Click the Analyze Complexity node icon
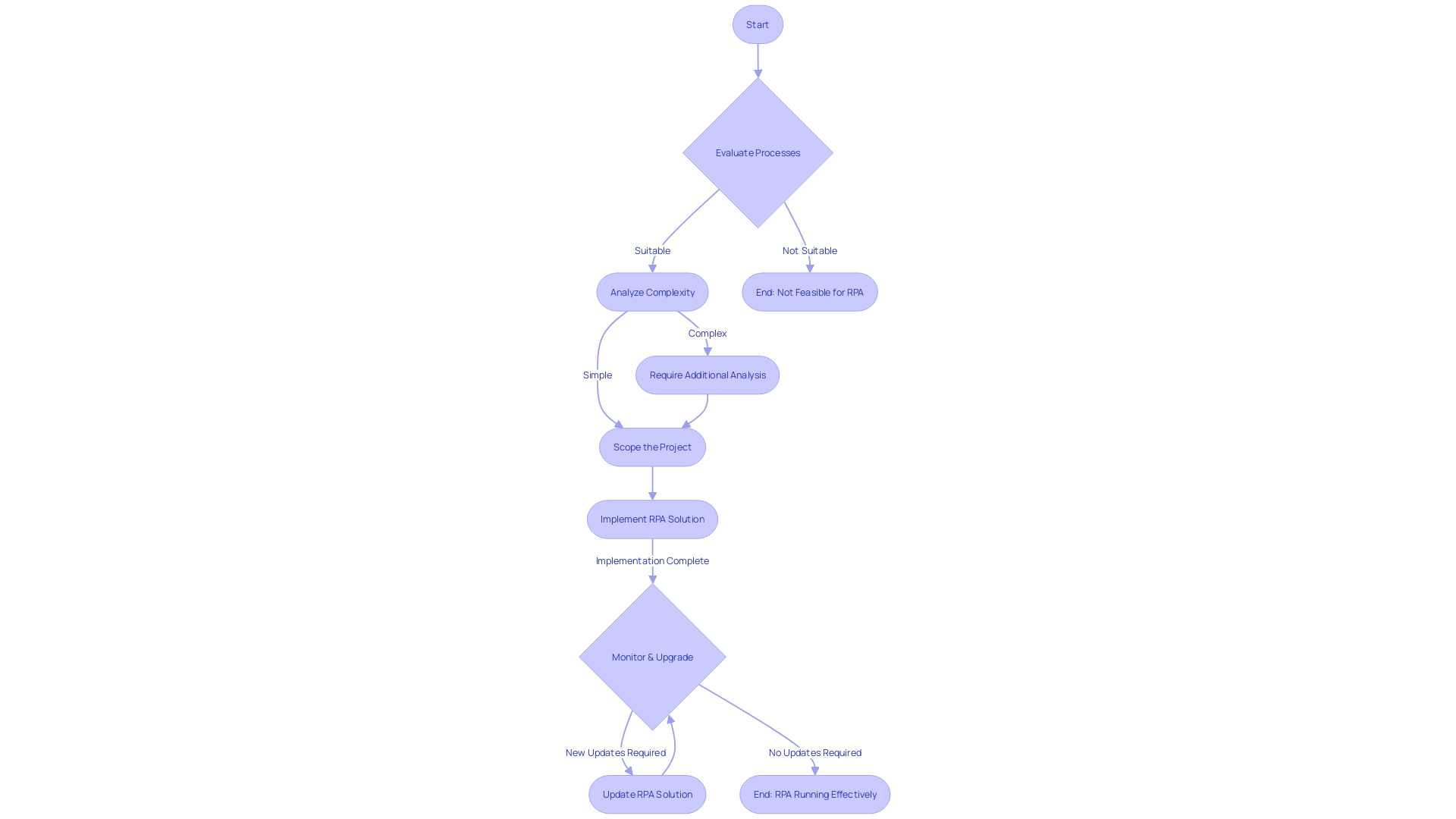The image size is (1456, 819). click(652, 291)
